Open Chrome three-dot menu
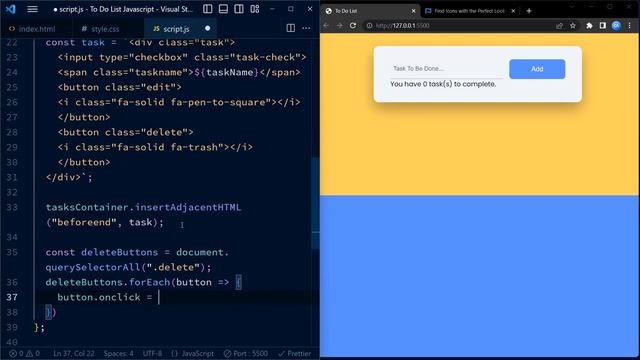Image resolution: width=640 pixels, height=360 pixels. pyautogui.click(x=630, y=26)
